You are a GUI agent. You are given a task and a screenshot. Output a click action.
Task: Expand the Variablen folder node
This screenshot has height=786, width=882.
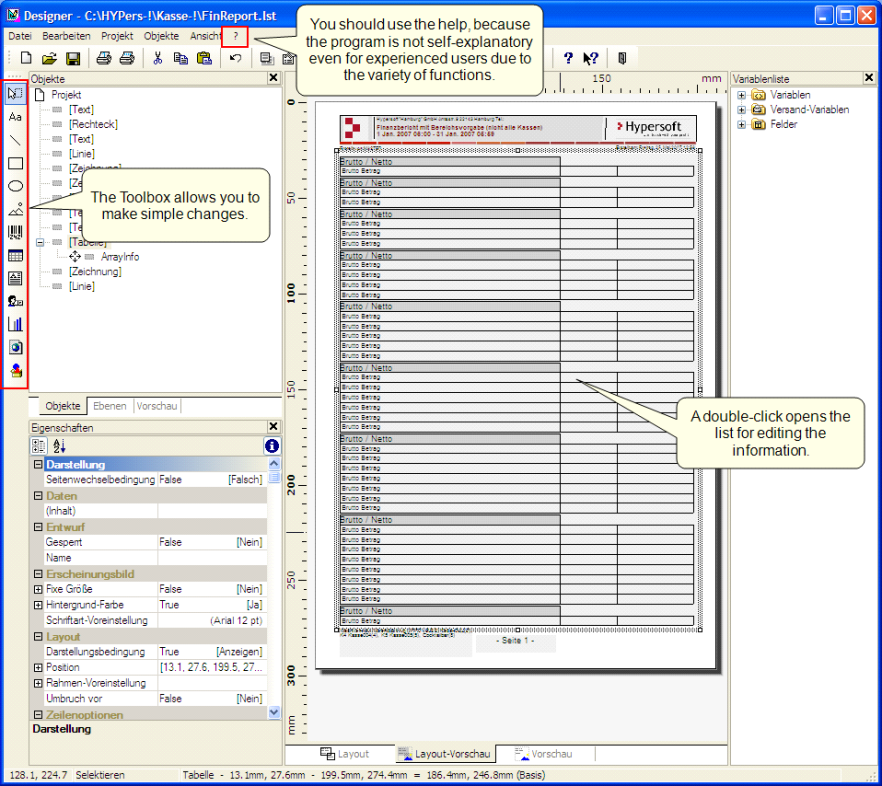point(741,95)
